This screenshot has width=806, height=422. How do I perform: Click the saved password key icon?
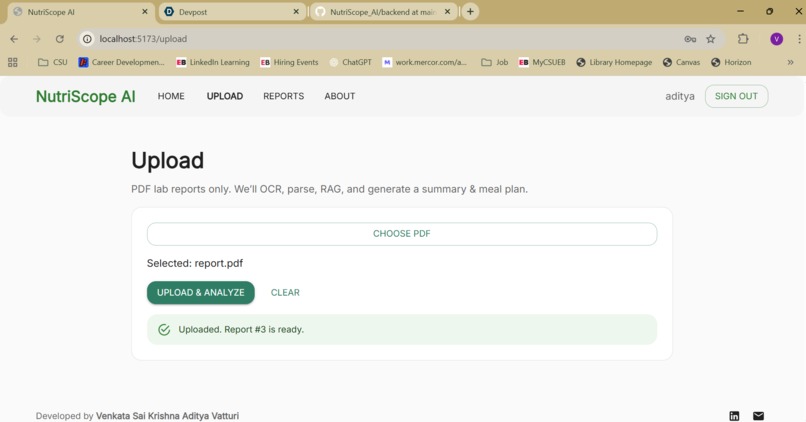690,39
